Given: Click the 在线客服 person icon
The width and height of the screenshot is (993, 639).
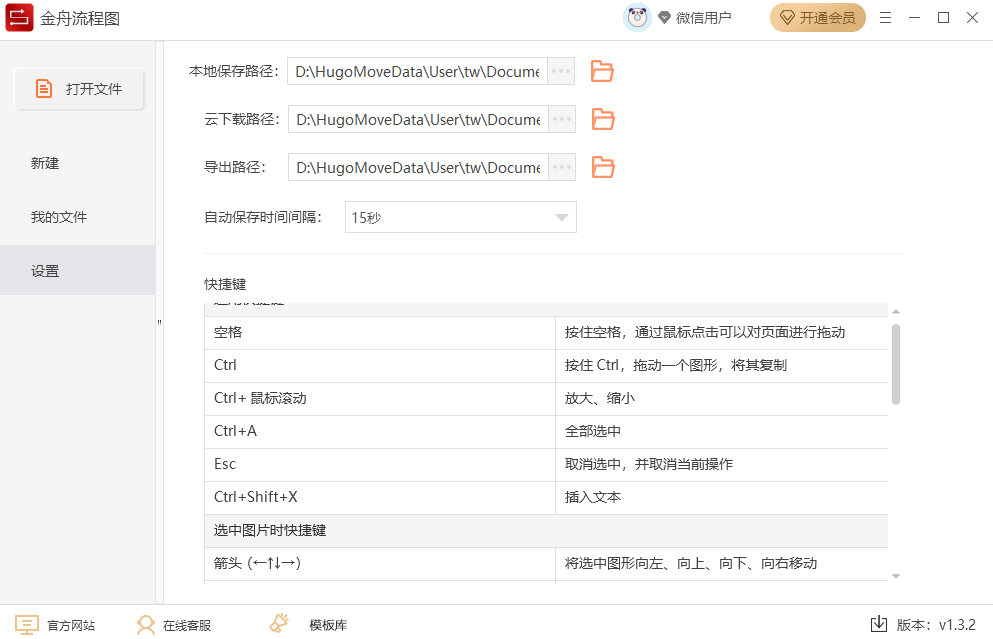Looking at the screenshot, I should tap(146, 625).
